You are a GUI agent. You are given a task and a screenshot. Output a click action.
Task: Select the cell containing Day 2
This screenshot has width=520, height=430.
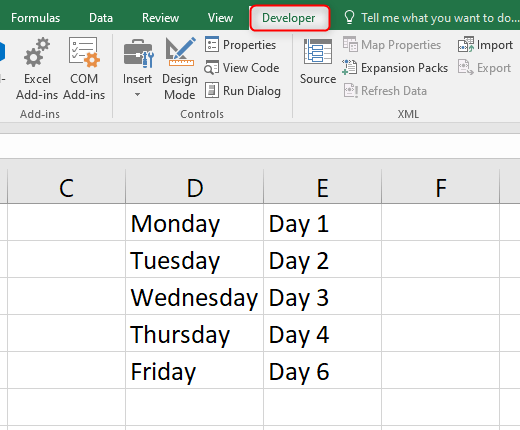point(322,259)
